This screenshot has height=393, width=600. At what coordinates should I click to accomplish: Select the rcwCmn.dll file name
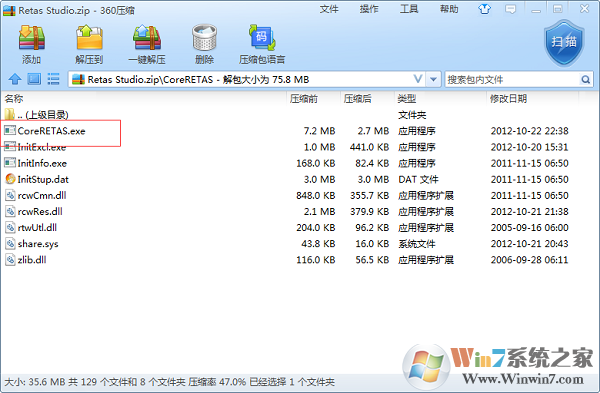(x=42, y=195)
